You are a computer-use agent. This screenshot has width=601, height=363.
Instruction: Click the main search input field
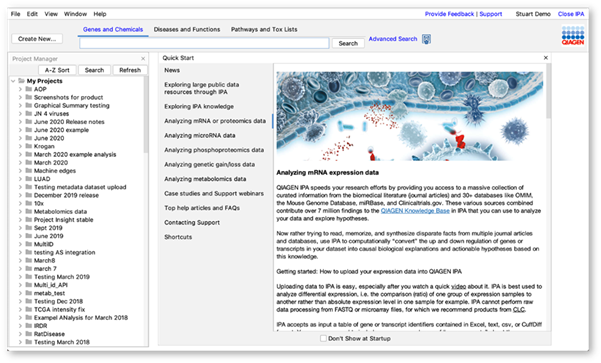(204, 43)
